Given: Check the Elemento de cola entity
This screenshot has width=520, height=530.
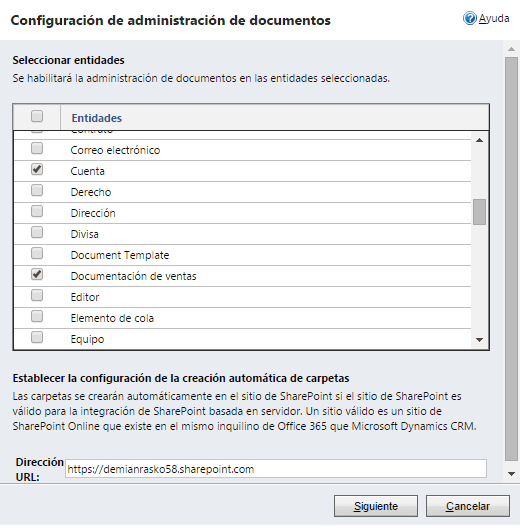Looking at the screenshot, I should point(37,316).
